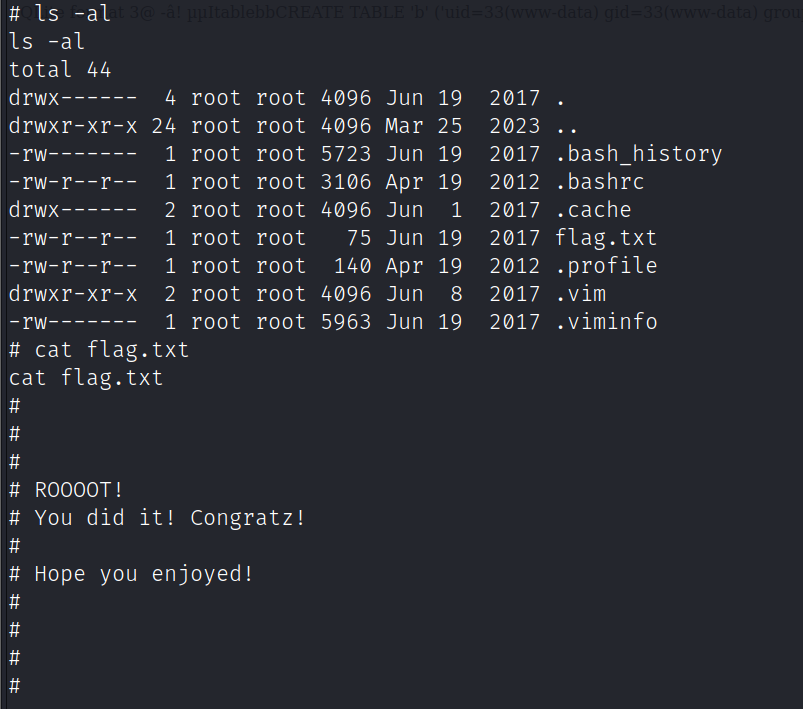Click the parent directory ".." entry
The height and width of the screenshot is (709, 803).
[566, 126]
